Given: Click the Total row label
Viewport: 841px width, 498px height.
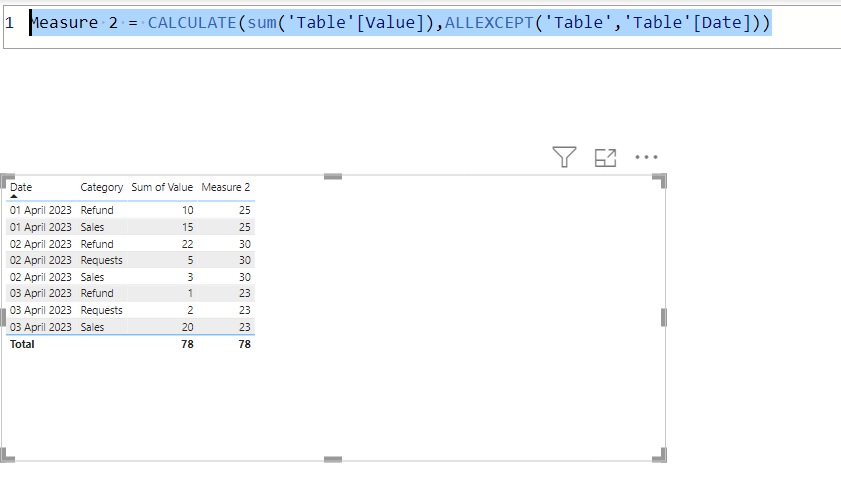Looking at the screenshot, I should pos(22,345).
